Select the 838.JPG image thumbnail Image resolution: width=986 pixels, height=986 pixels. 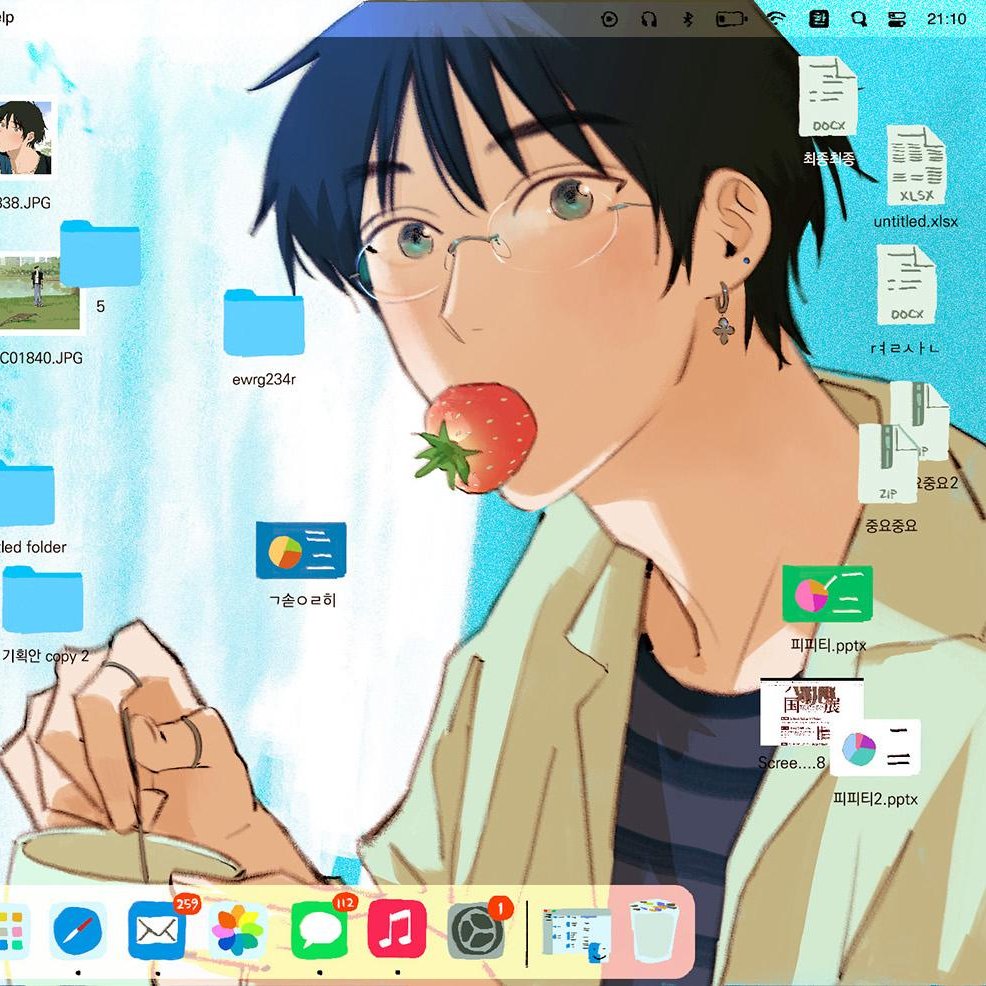[x=24, y=137]
